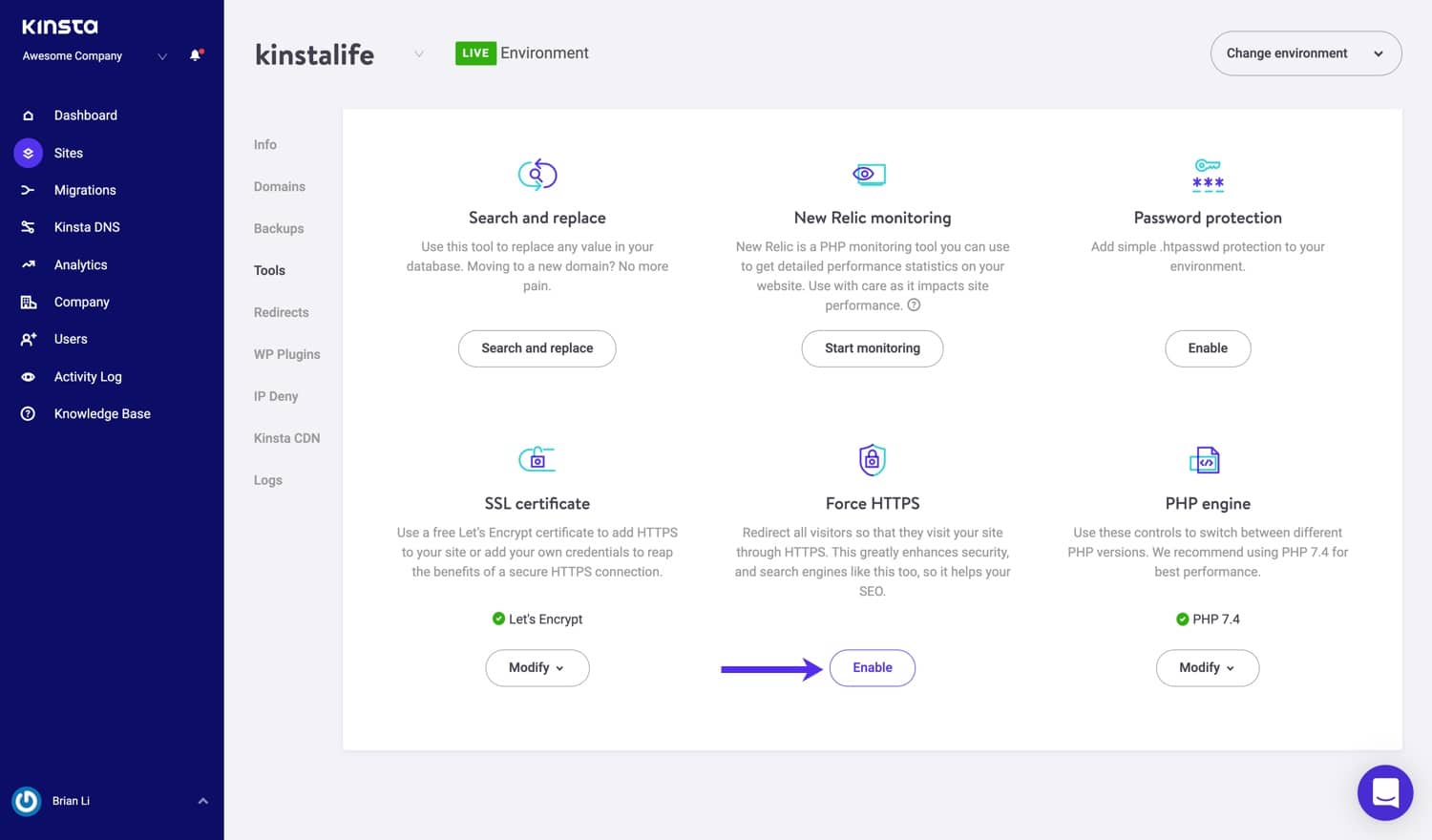Expand the PHP engine Modify dropdown
Image resolution: width=1432 pixels, height=840 pixels.
tap(1207, 667)
